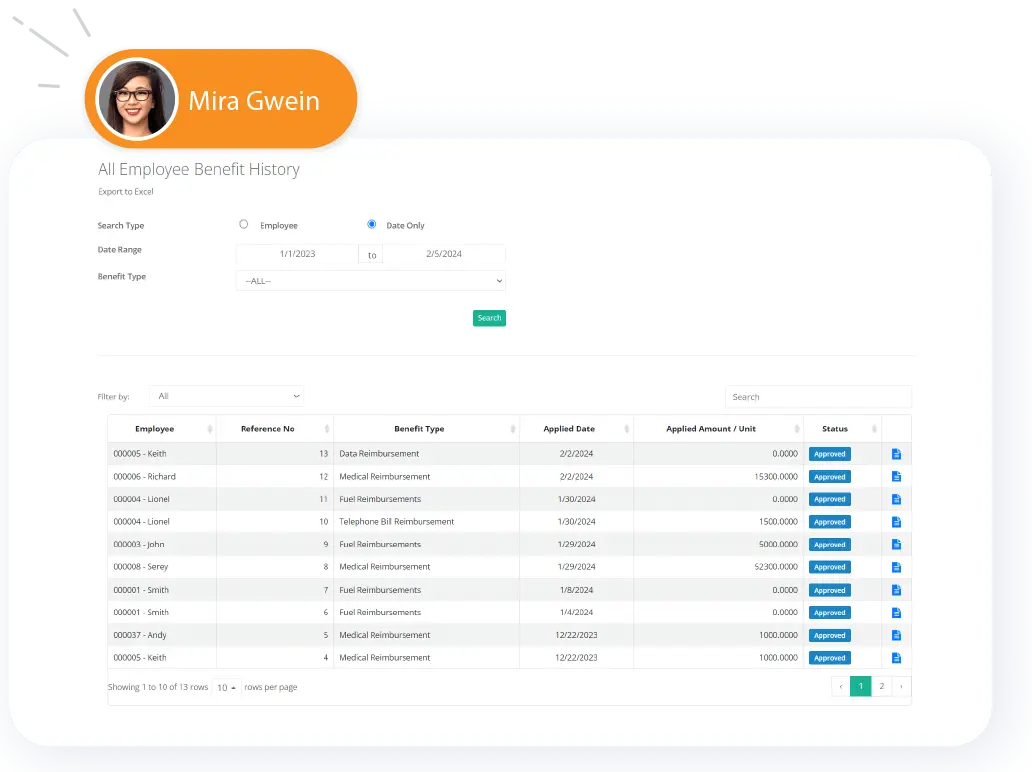Viewport: 1032px width, 772px height.
Task: Click Approved status badge for Richard row
Action: click(x=829, y=476)
